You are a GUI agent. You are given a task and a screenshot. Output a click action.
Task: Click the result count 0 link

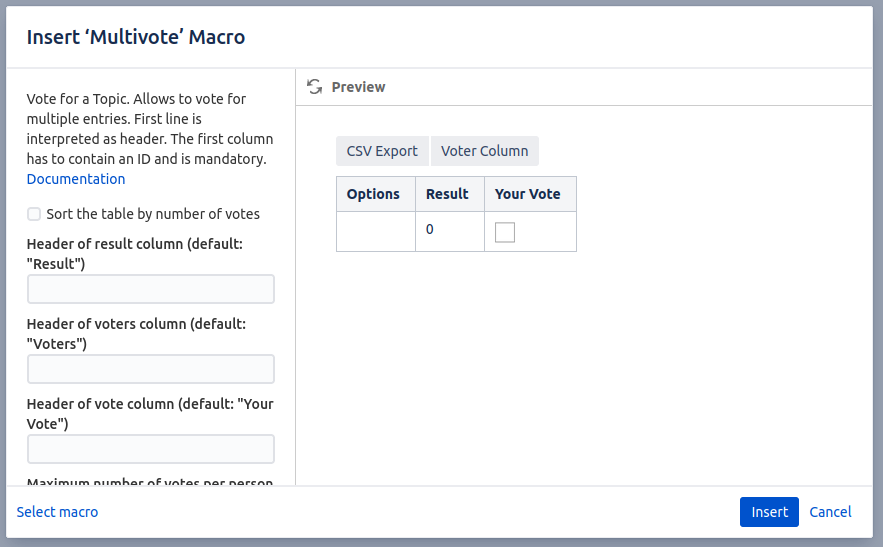[430, 229]
